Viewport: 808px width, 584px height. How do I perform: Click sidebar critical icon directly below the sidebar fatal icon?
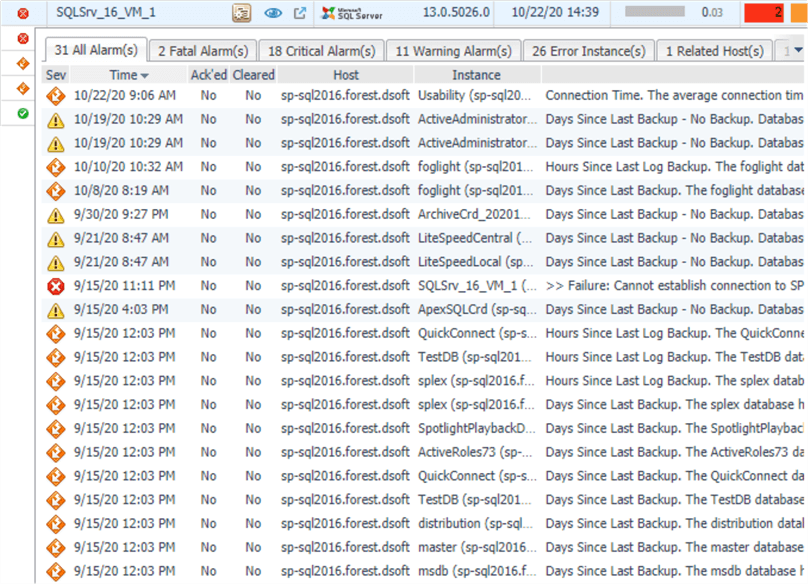click(23, 63)
